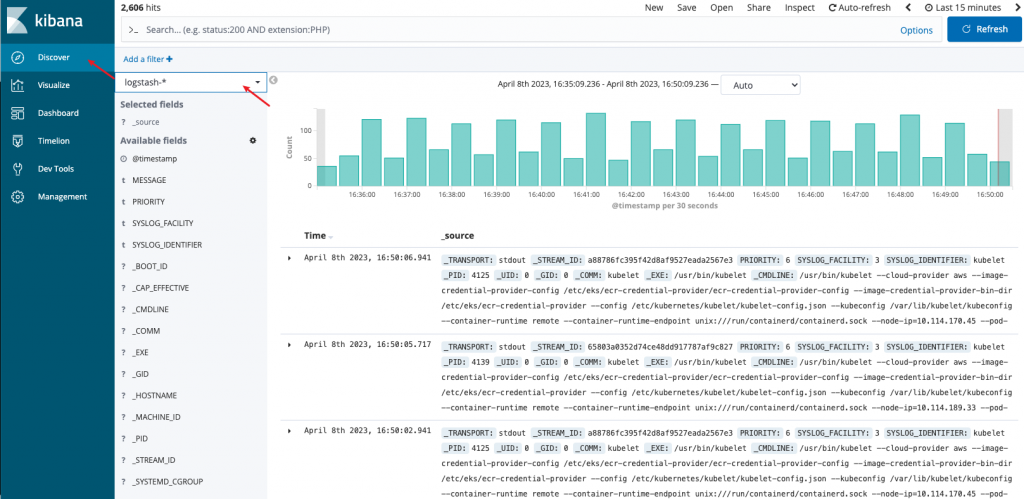Open the Last 15 minutes time picker

963,8
